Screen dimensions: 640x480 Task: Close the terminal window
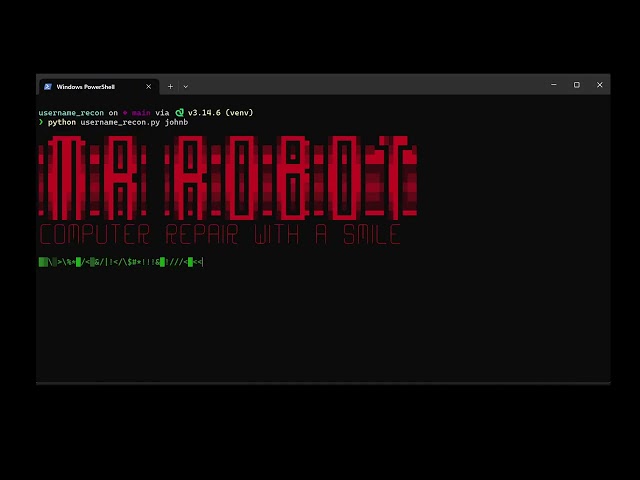pyautogui.click(x=600, y=85)
